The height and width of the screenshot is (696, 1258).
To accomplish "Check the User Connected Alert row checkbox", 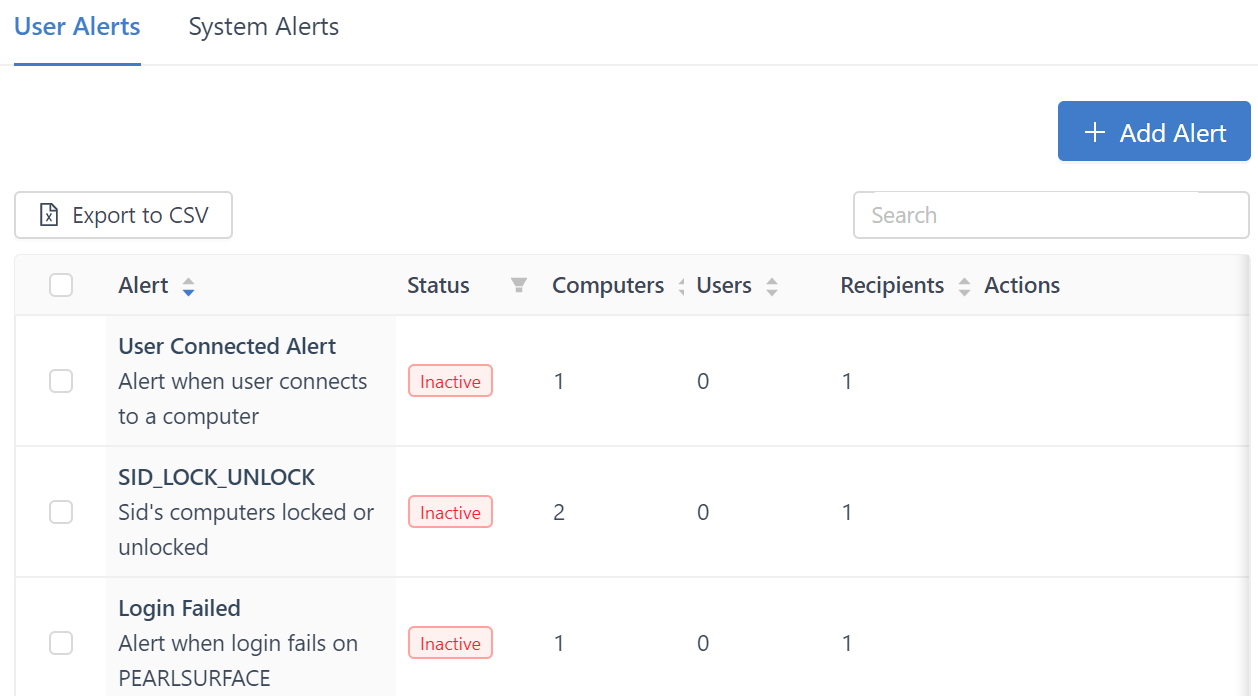I will pyautogui.click(x=61, y=381).
